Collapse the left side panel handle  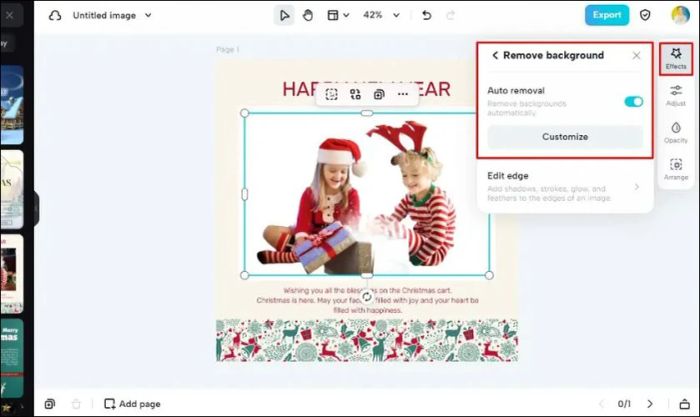click(x=36, y=208)
